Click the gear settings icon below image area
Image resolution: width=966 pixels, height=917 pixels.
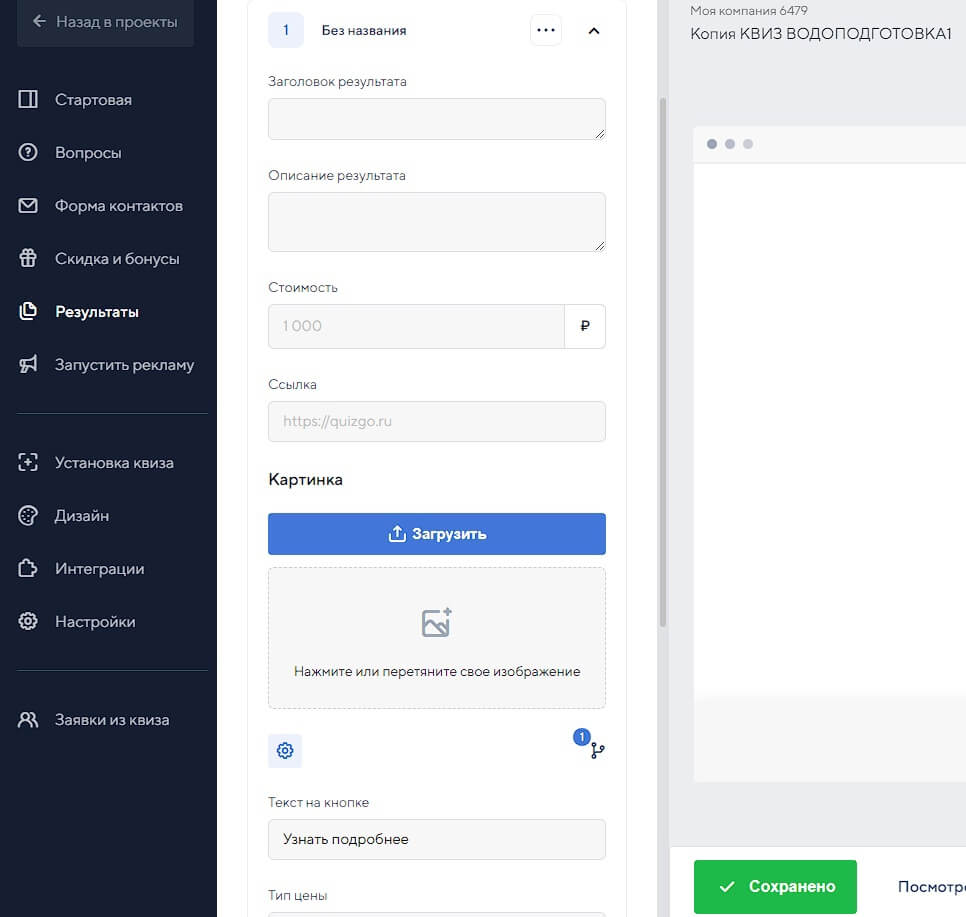285,751
